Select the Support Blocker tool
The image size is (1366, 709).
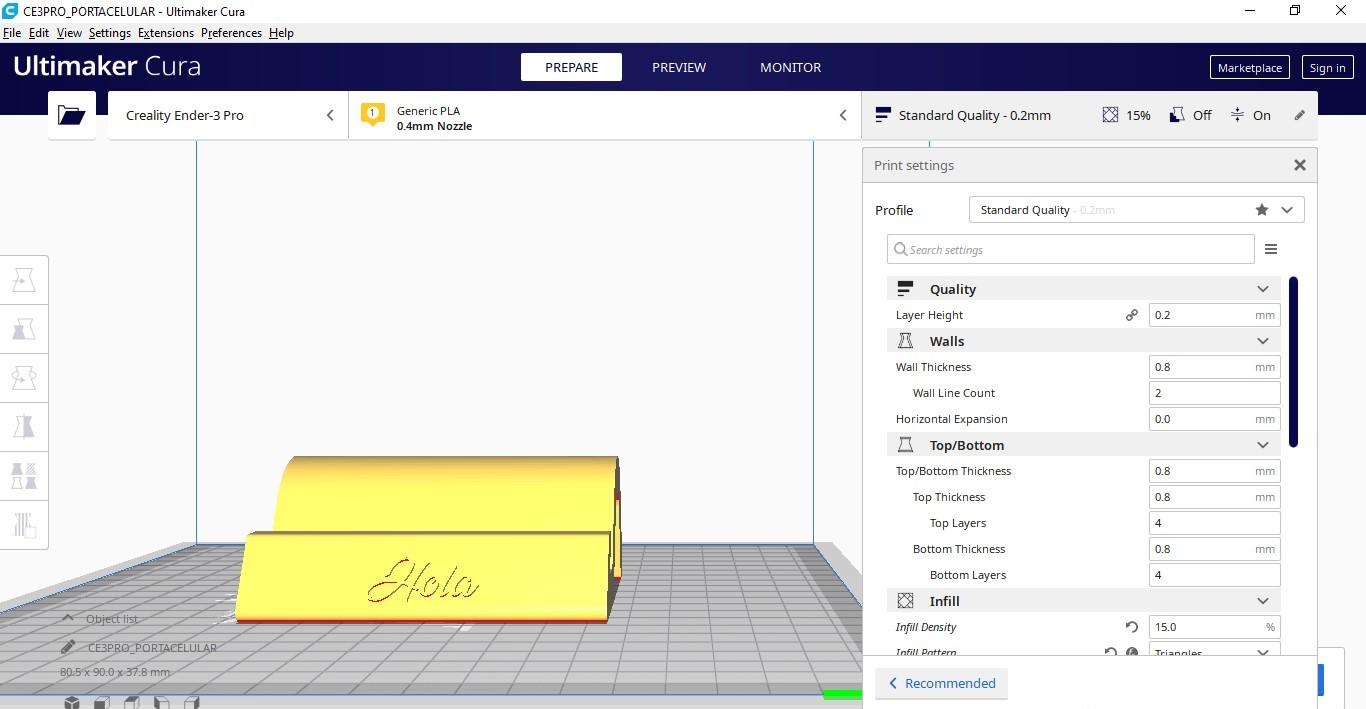[x=24, y=525]
